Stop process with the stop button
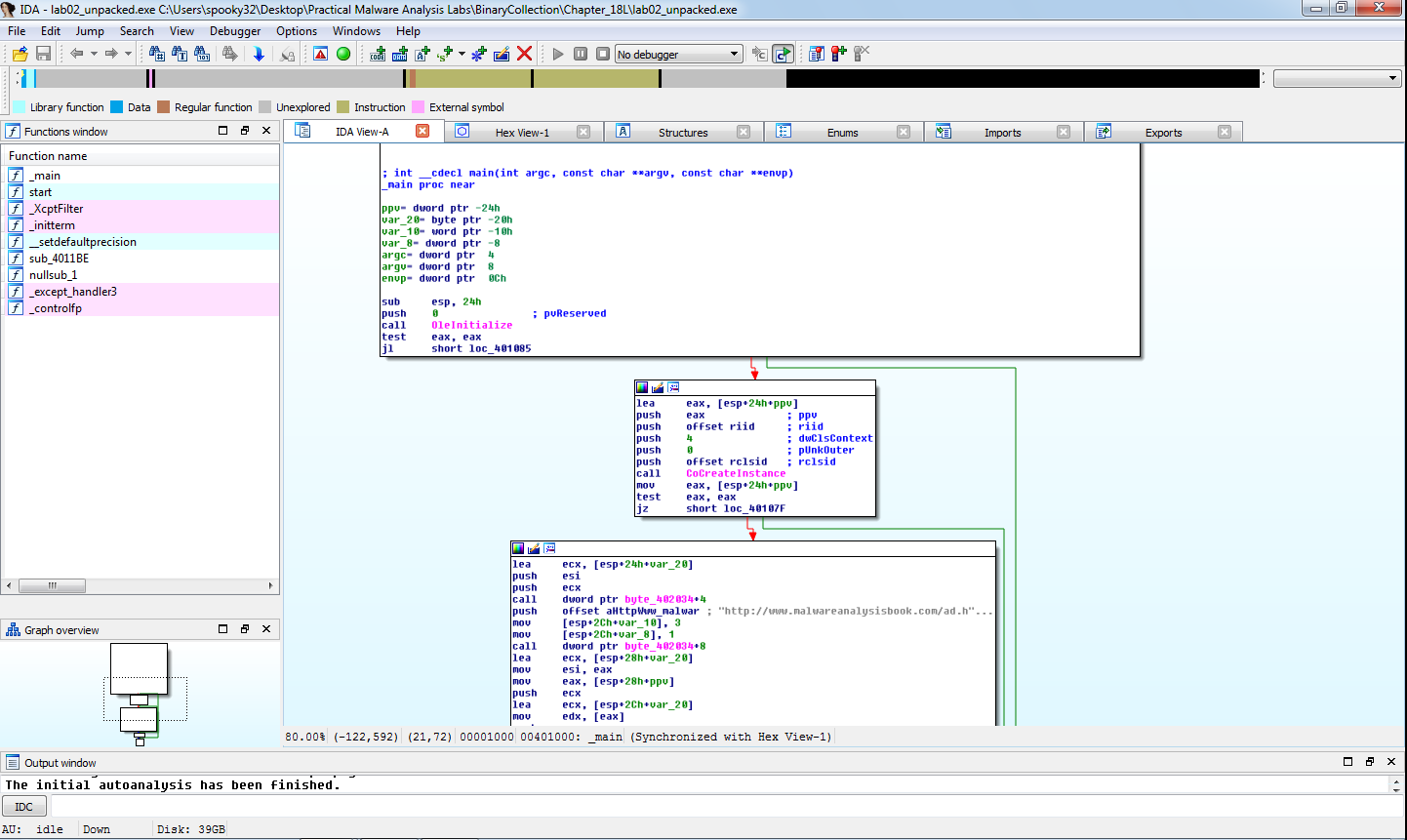This screenshot has width=1407, height=840. [603, 54]
